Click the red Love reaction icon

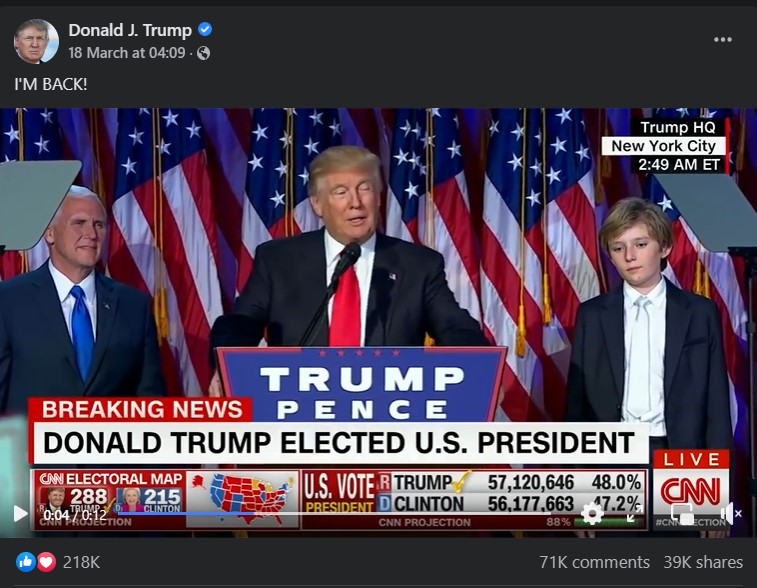pyautogui.click(x=46, y=562)
